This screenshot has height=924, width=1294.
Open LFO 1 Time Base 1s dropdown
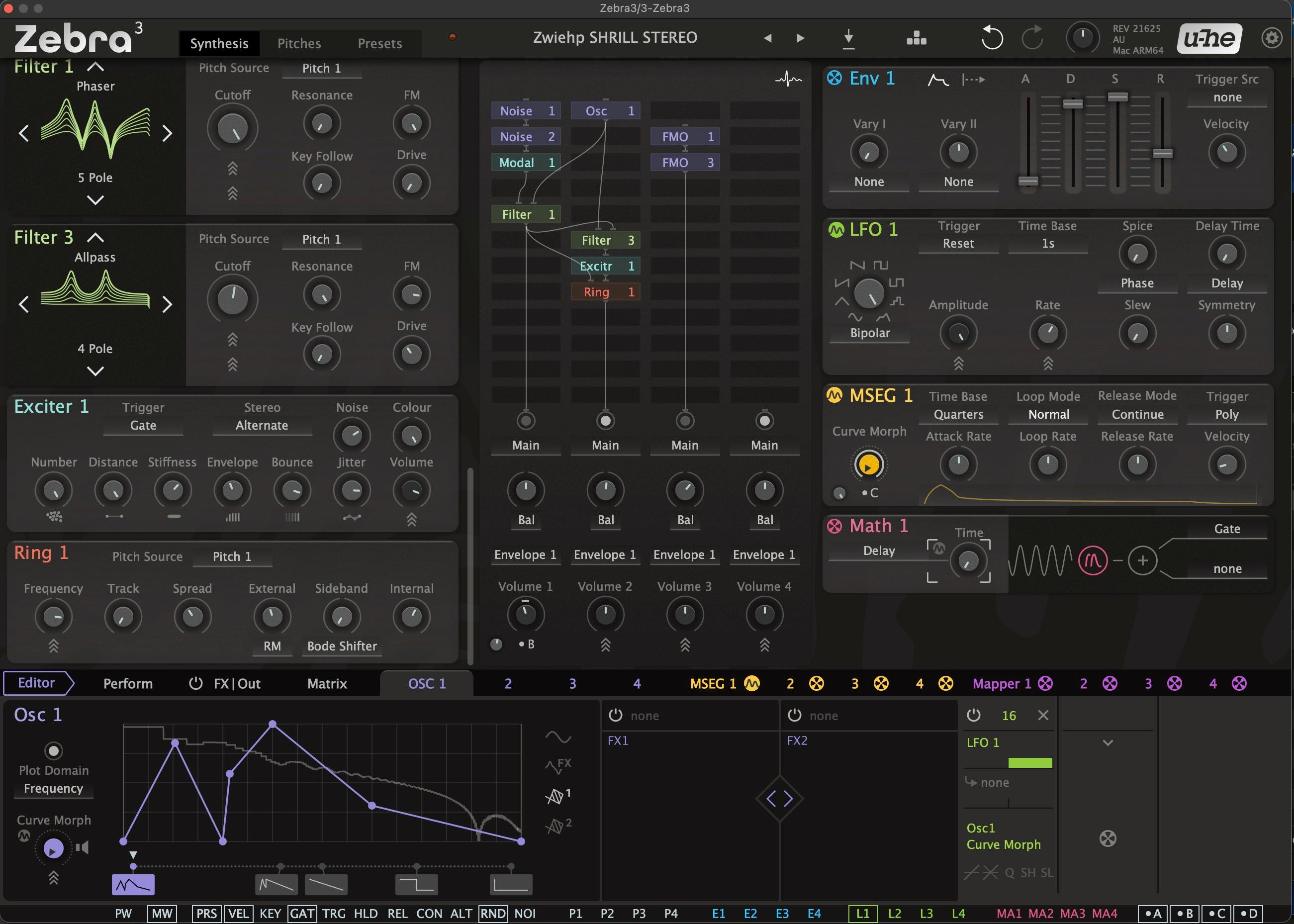click(x=1048, y=244)
